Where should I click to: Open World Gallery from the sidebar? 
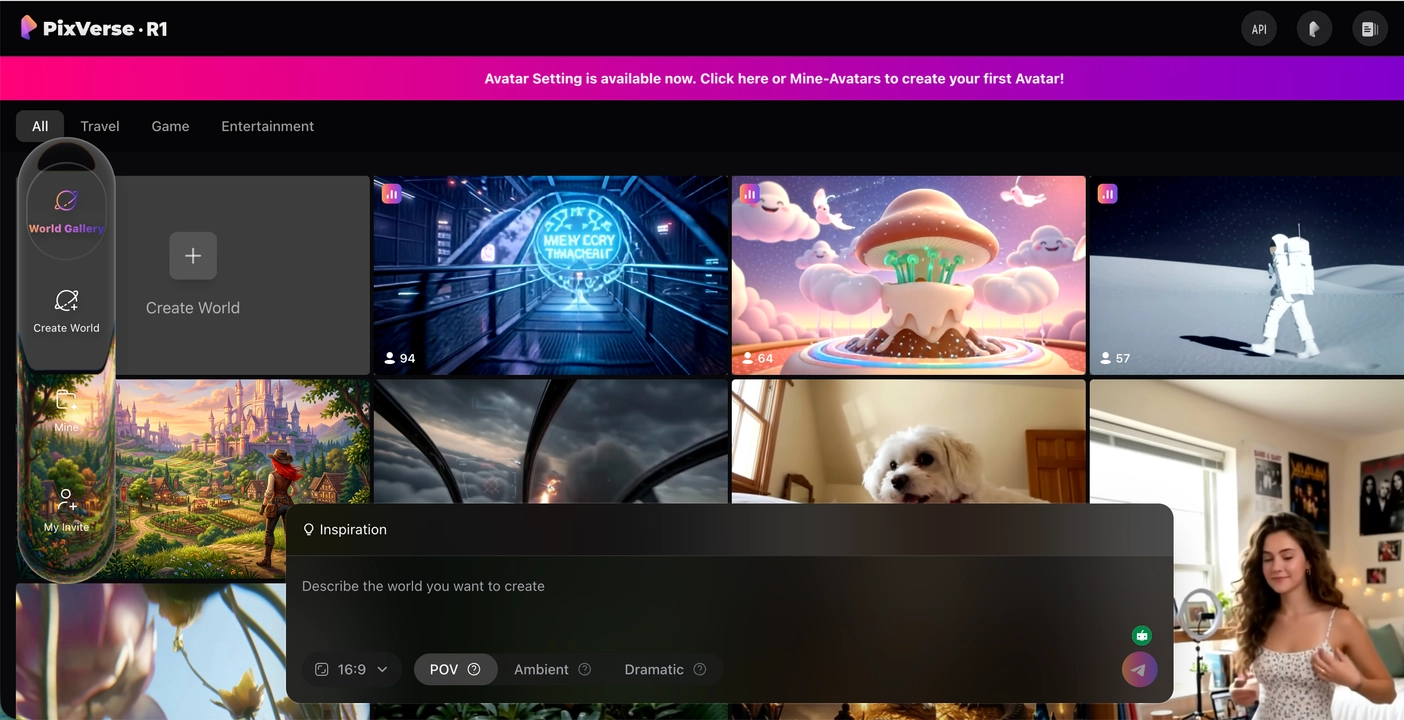tap(66, 210)
